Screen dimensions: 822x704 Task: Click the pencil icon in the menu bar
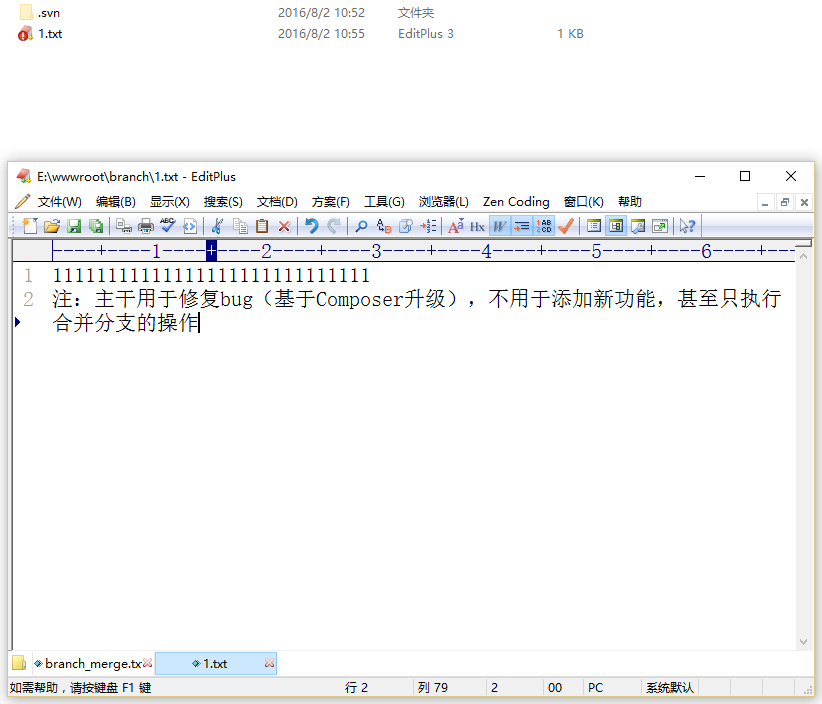[23, 202]
